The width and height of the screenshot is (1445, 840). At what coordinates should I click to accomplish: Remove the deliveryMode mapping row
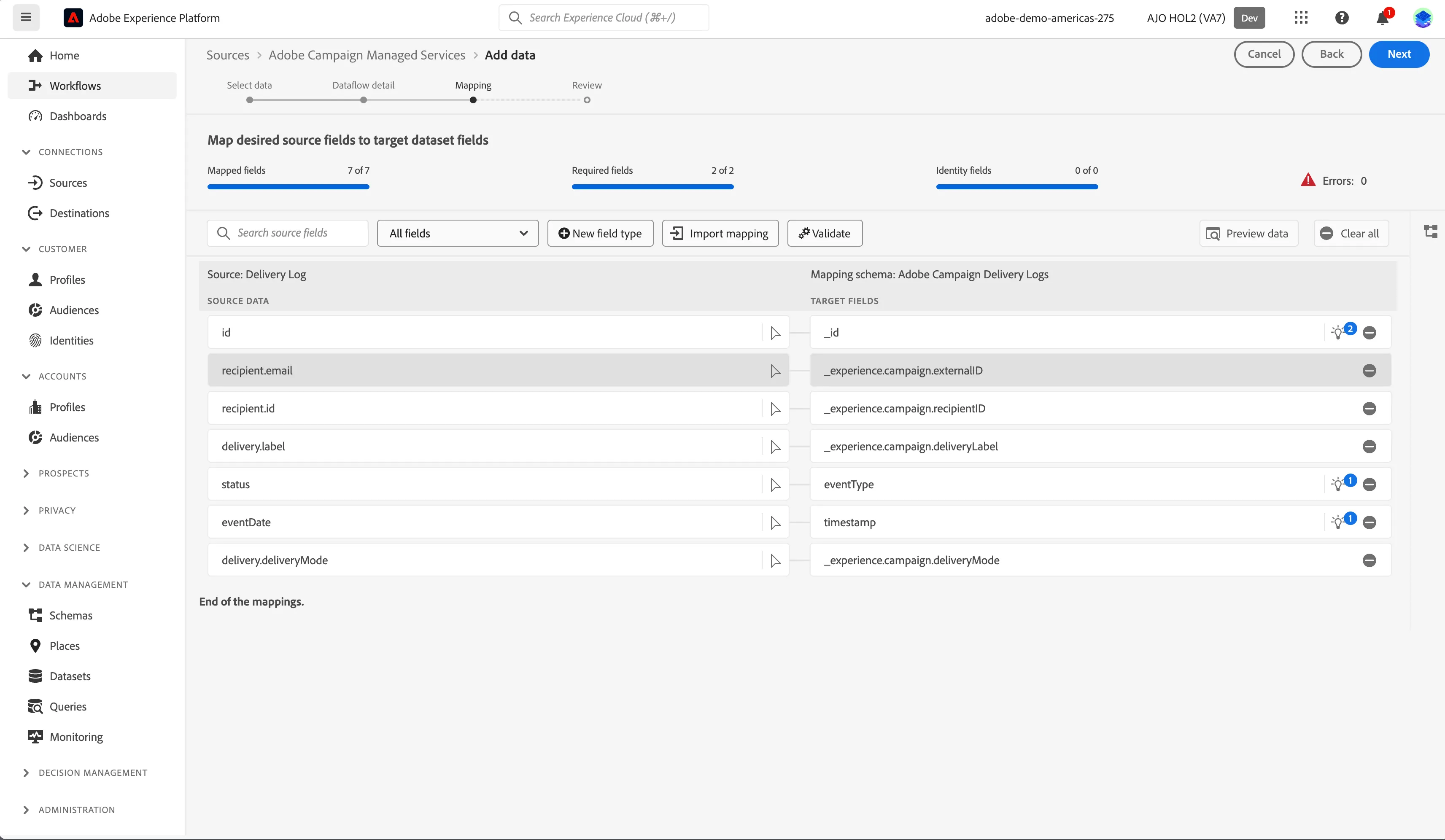(1370, 560)
